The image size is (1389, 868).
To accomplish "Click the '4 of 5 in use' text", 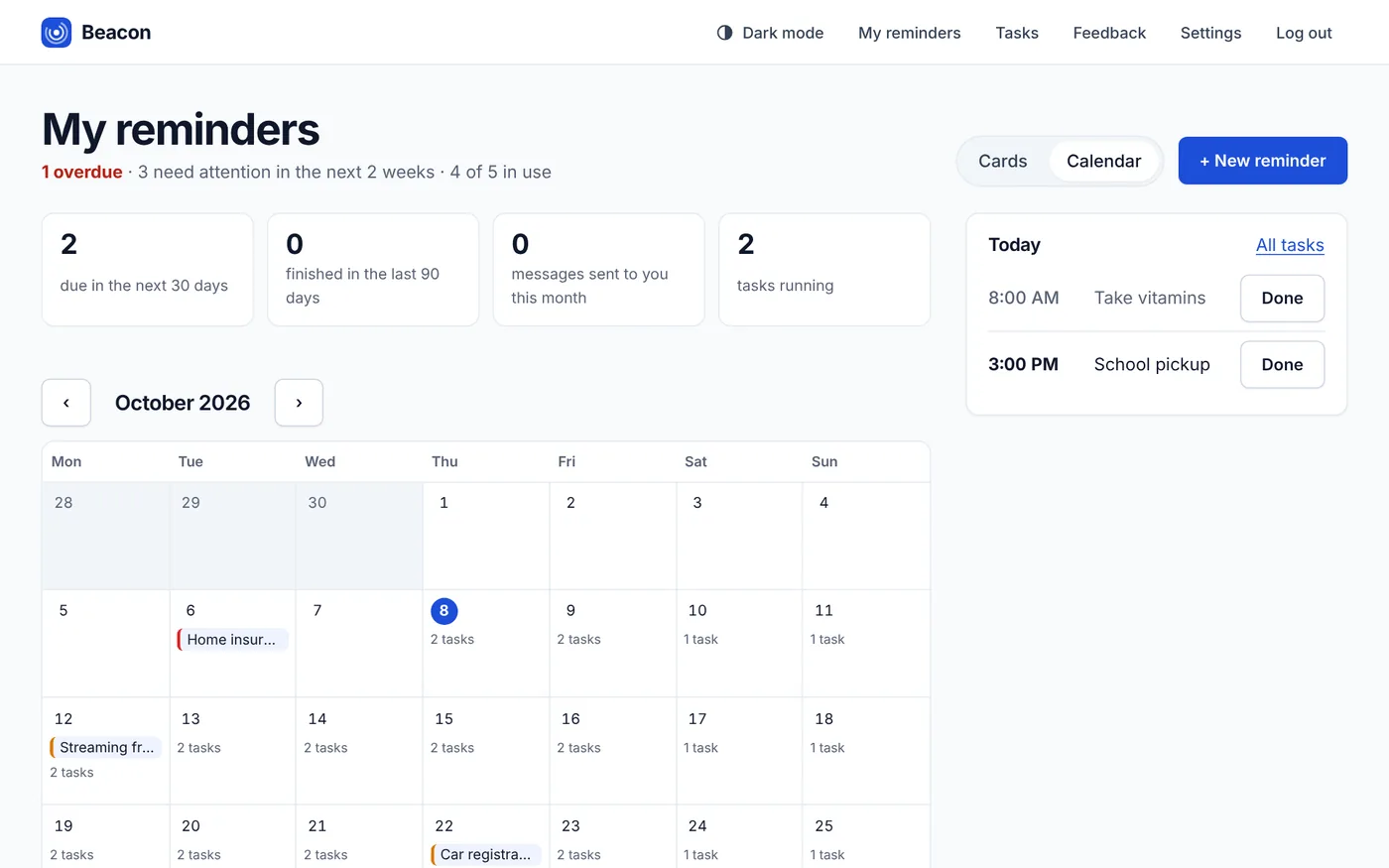I will coord(500,172).
